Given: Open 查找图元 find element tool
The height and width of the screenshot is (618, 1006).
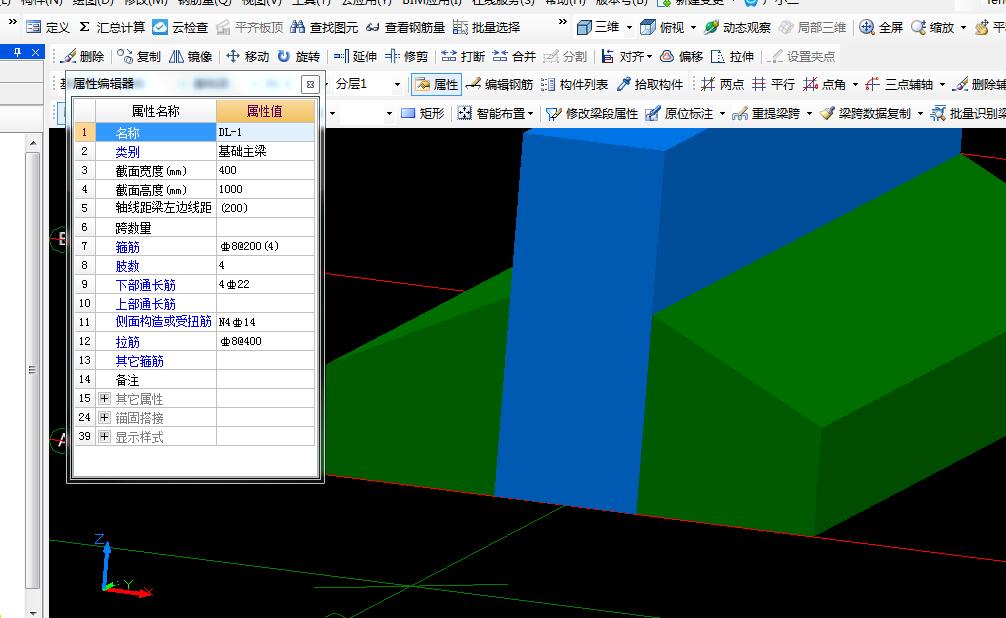Looking at the screenshot, I should tap(324, 27).
